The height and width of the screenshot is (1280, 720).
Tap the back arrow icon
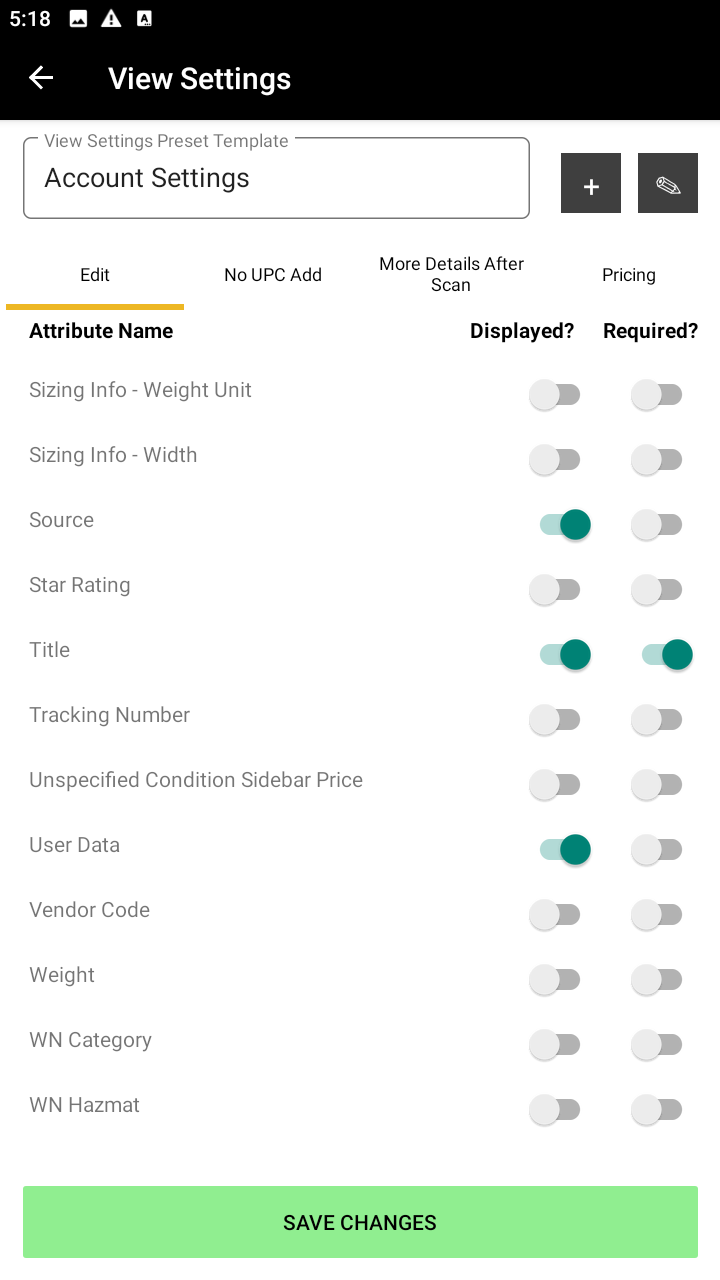41,78
